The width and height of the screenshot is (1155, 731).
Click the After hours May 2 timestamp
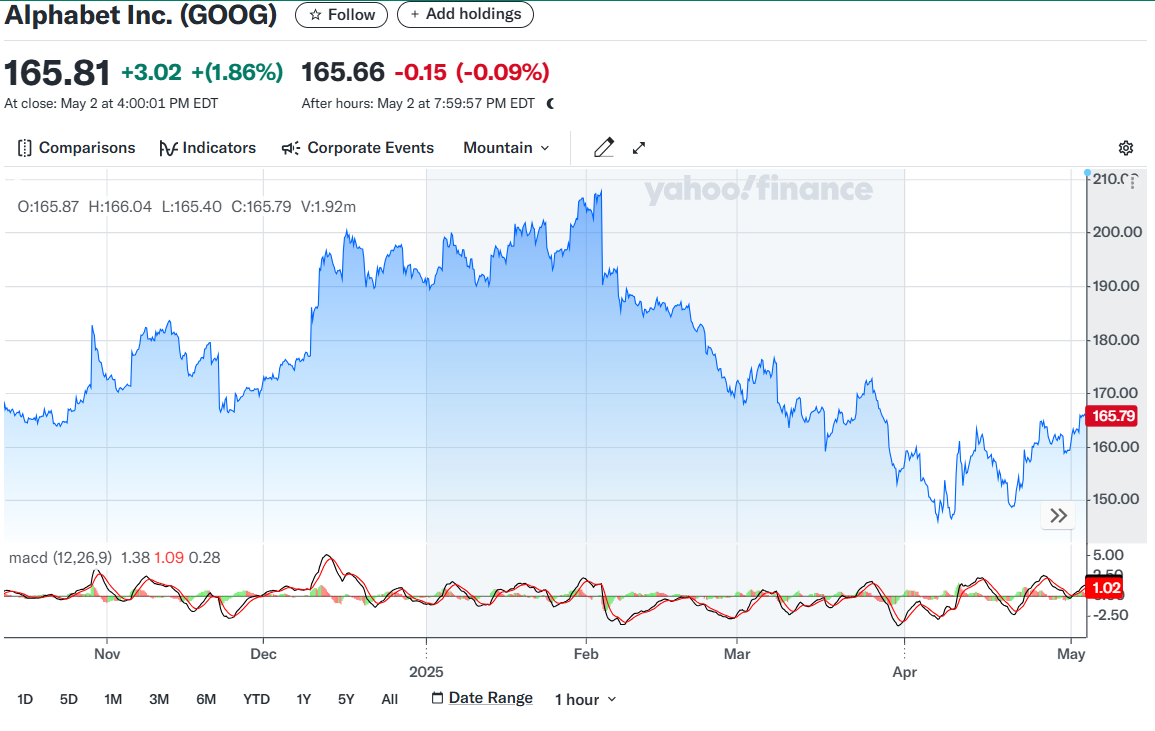(x=418, y=104)
